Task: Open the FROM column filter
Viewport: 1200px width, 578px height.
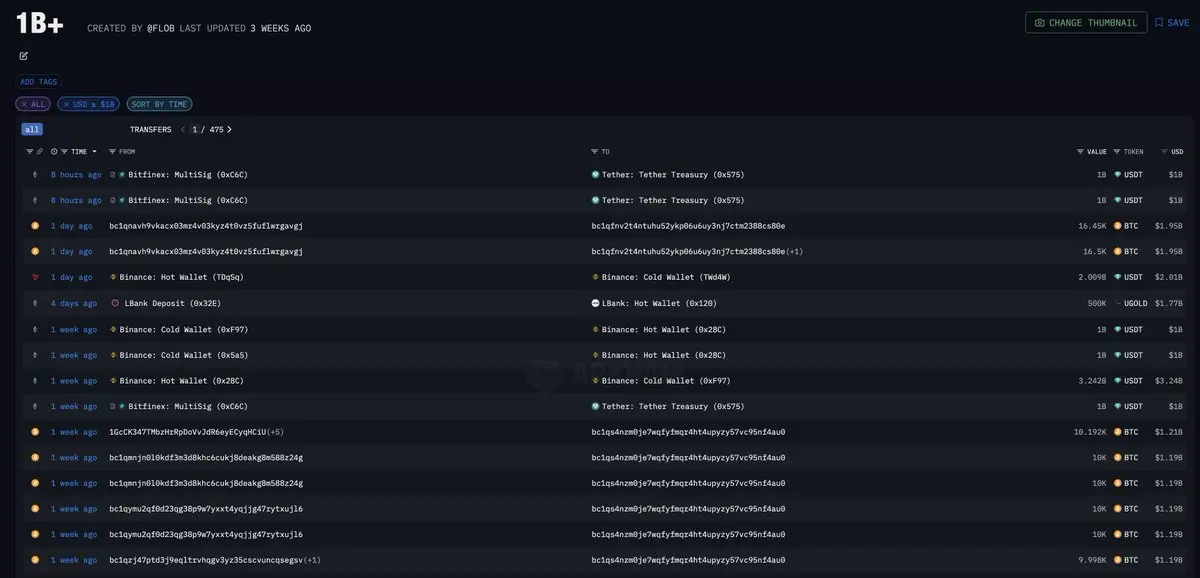Action: pos(112,152)
